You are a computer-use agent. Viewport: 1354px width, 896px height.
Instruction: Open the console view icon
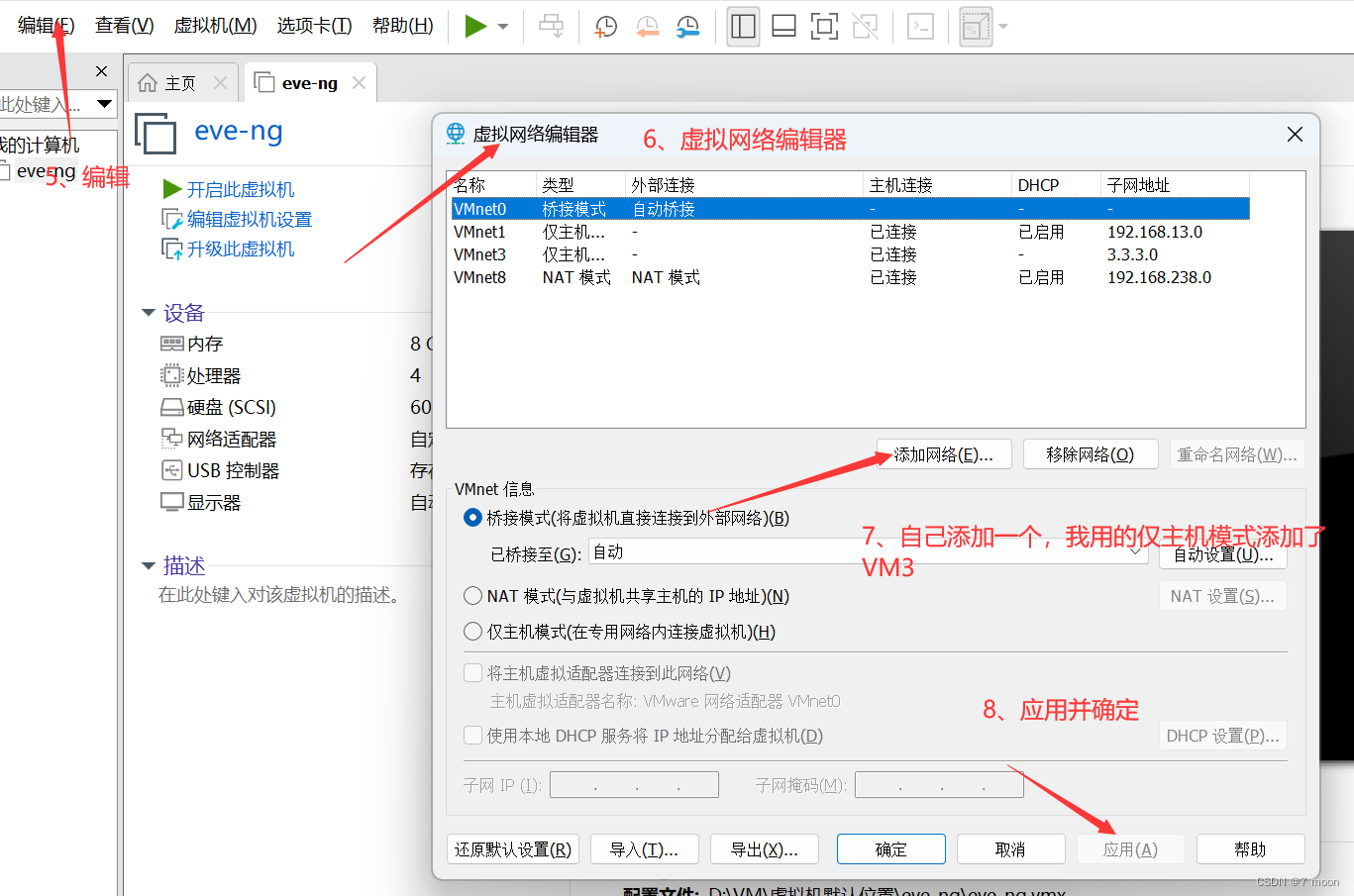coord(921,27)
